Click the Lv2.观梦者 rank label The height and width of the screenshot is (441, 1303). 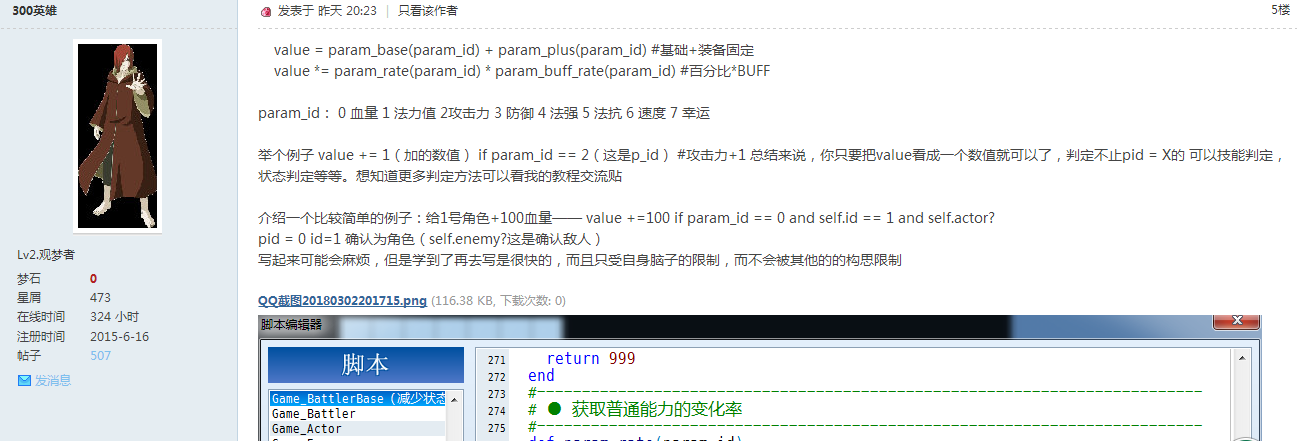(45, 255)
